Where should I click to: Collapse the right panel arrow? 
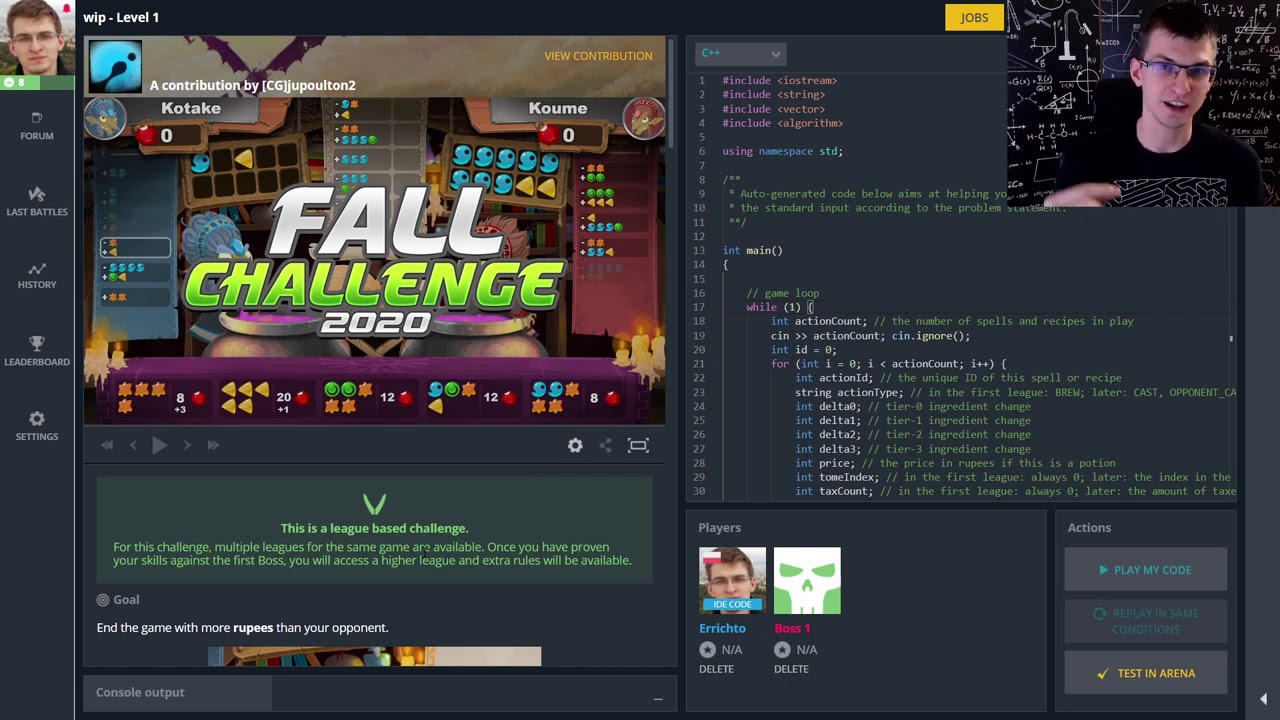point(1263,699)
